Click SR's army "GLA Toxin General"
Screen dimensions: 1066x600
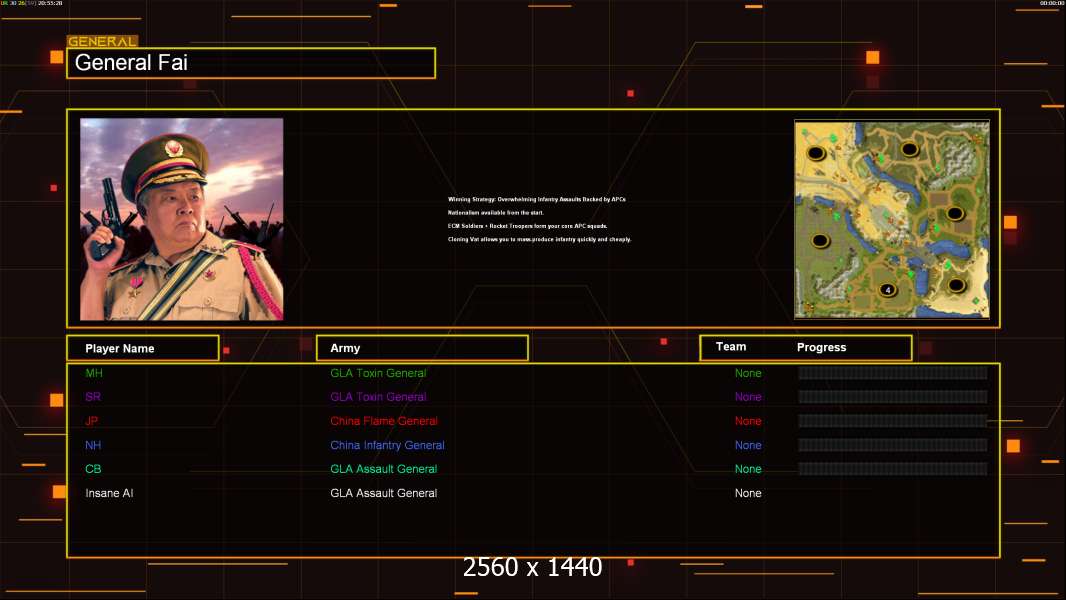click(x=378, y=397)
